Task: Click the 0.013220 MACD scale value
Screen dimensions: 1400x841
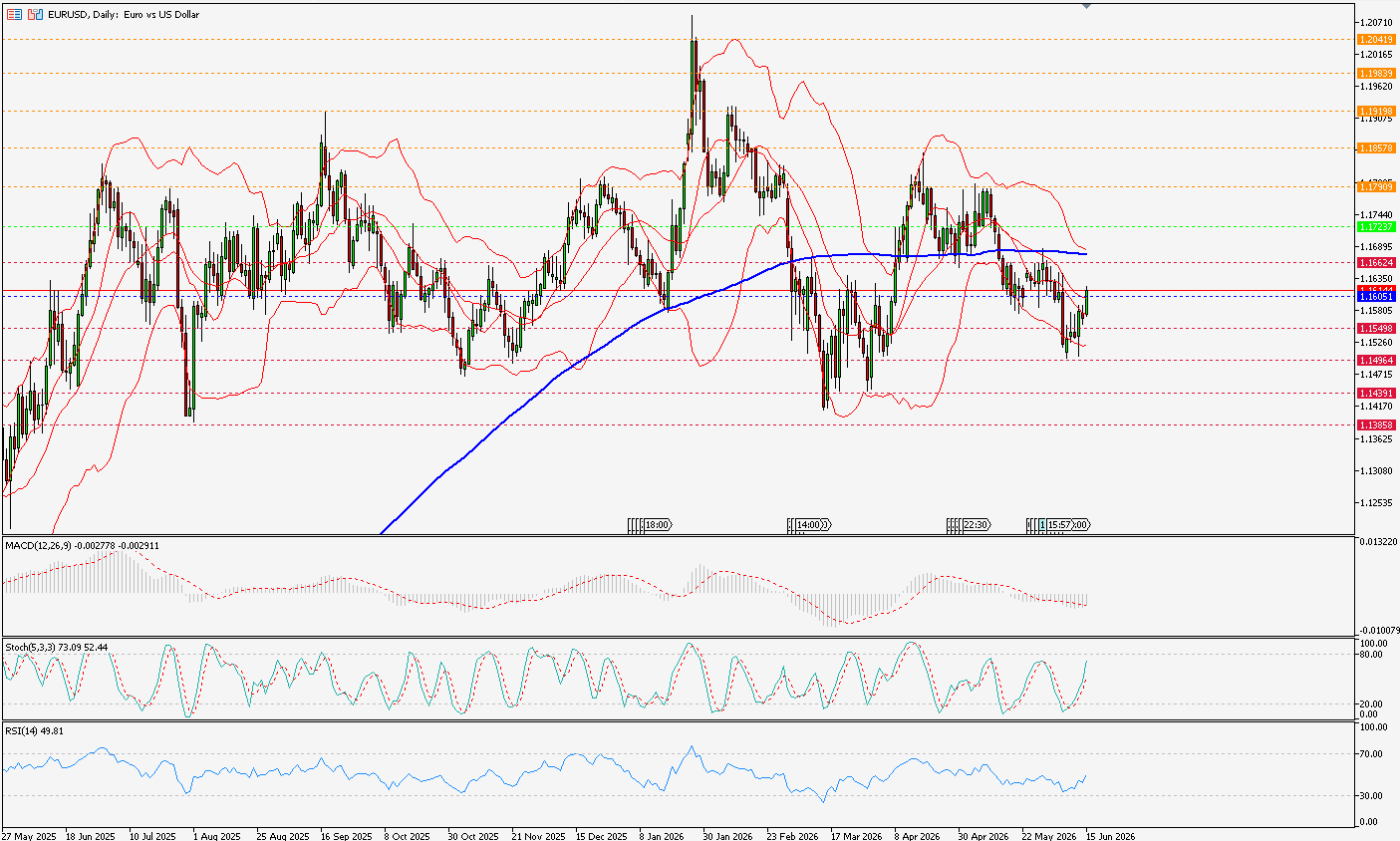Action: [1378, 541]
